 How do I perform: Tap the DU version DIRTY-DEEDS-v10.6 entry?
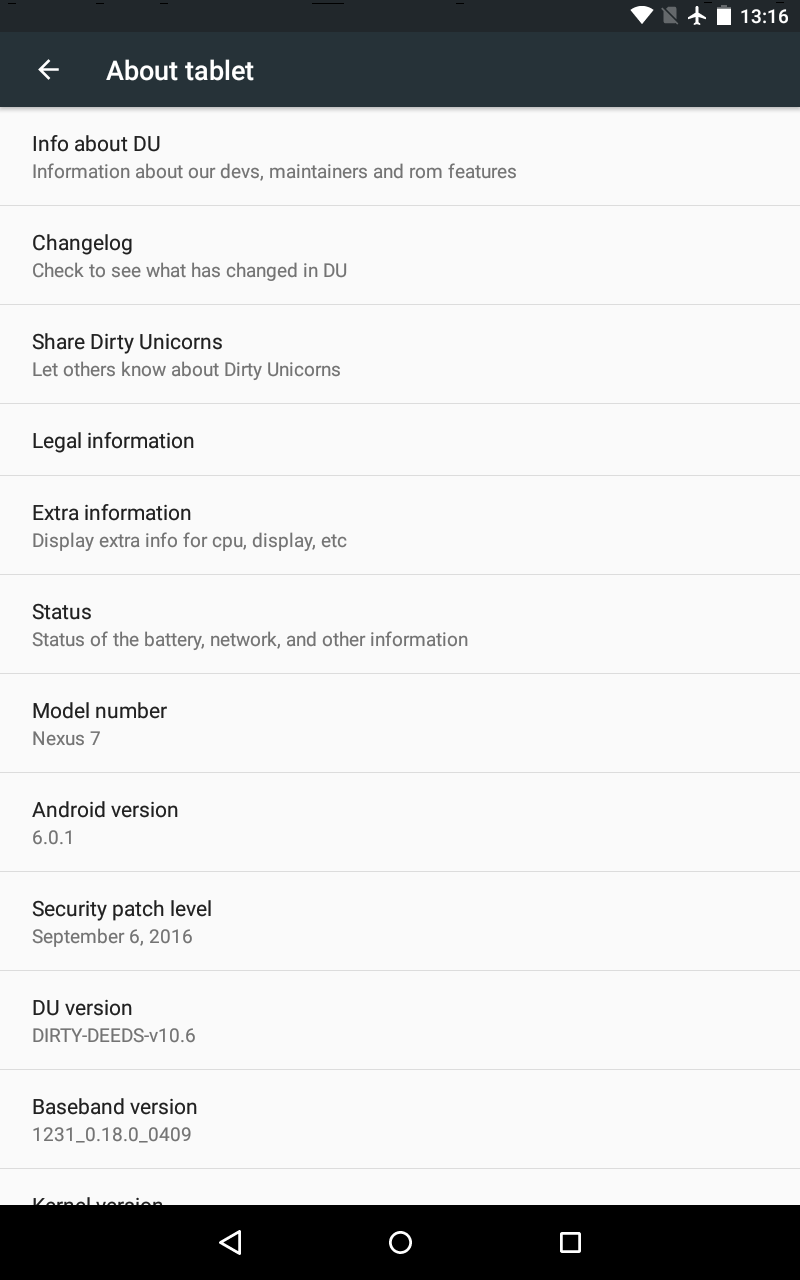click(400, 1019)
